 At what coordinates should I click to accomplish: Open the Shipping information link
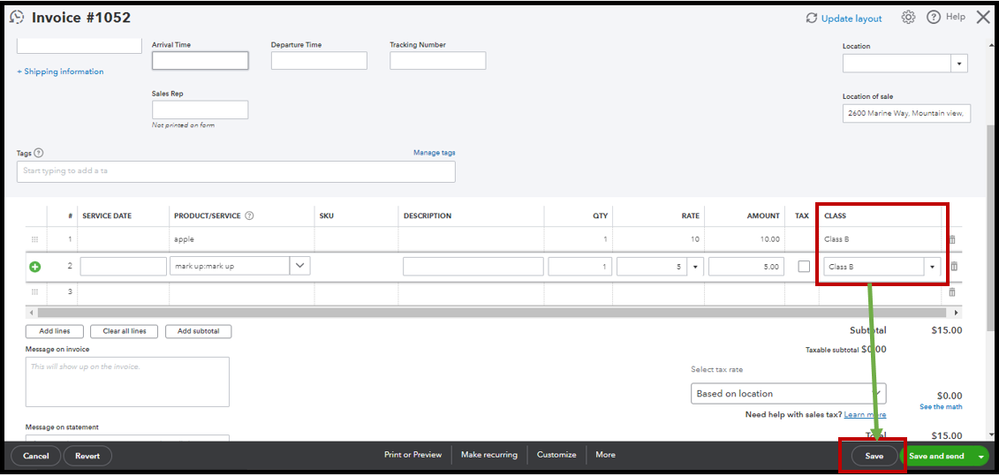pos(60,71)
